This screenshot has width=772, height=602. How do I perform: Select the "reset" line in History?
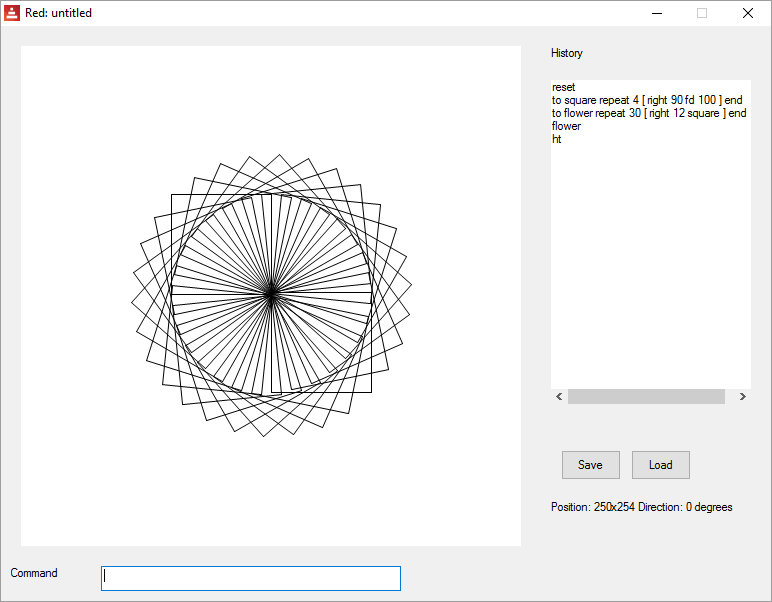click(x=564, y=88)
